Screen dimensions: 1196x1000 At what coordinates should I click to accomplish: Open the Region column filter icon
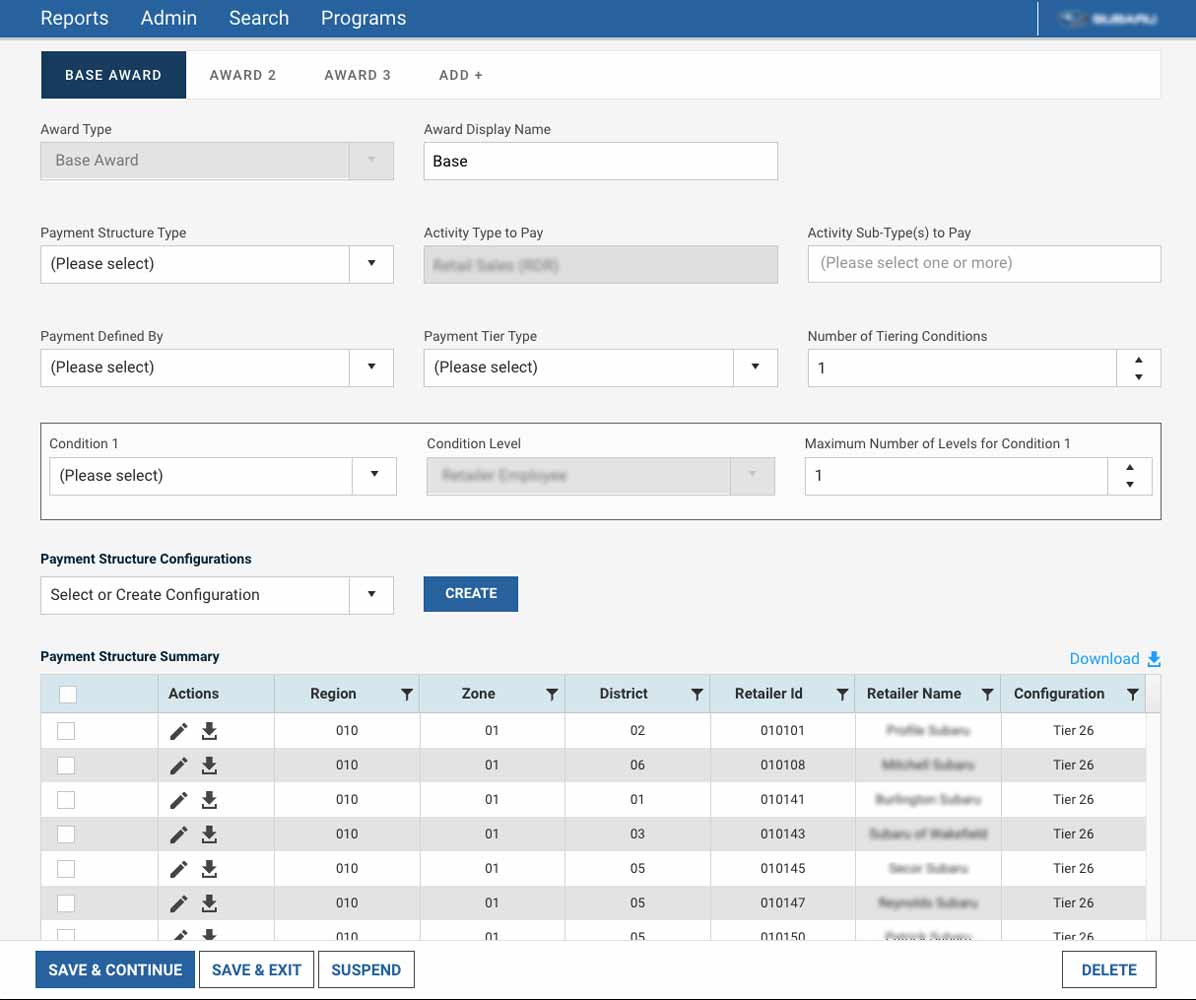click(406, 694)
